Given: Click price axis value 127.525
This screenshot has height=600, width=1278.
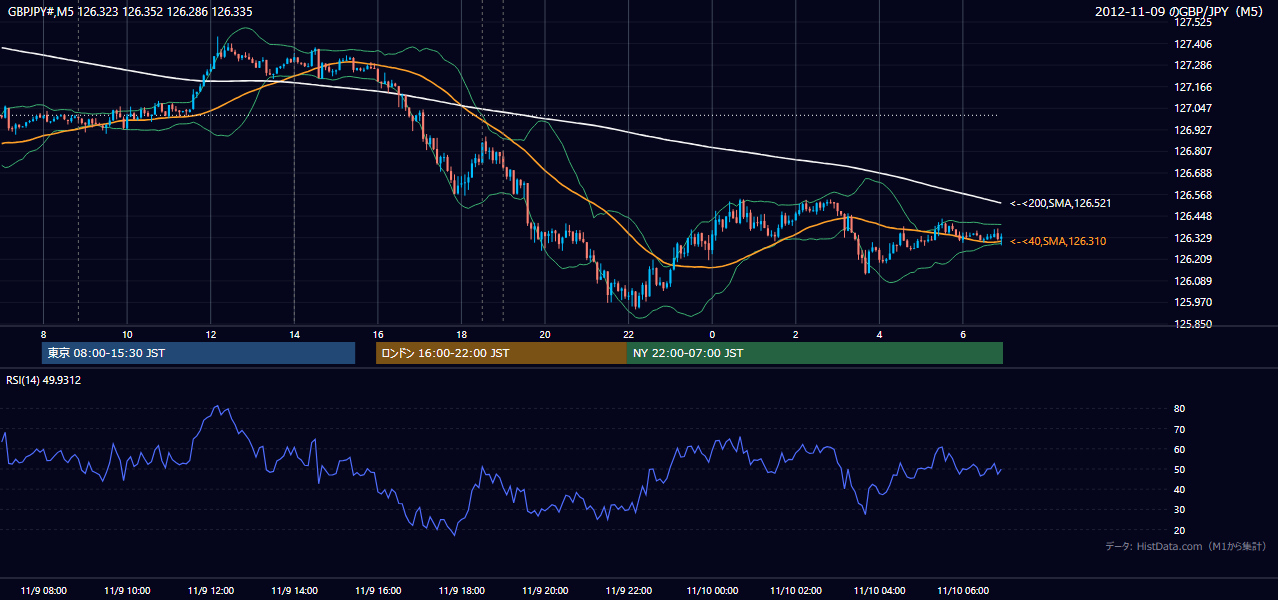Looking at the screenshot, I should [1192, 22].
